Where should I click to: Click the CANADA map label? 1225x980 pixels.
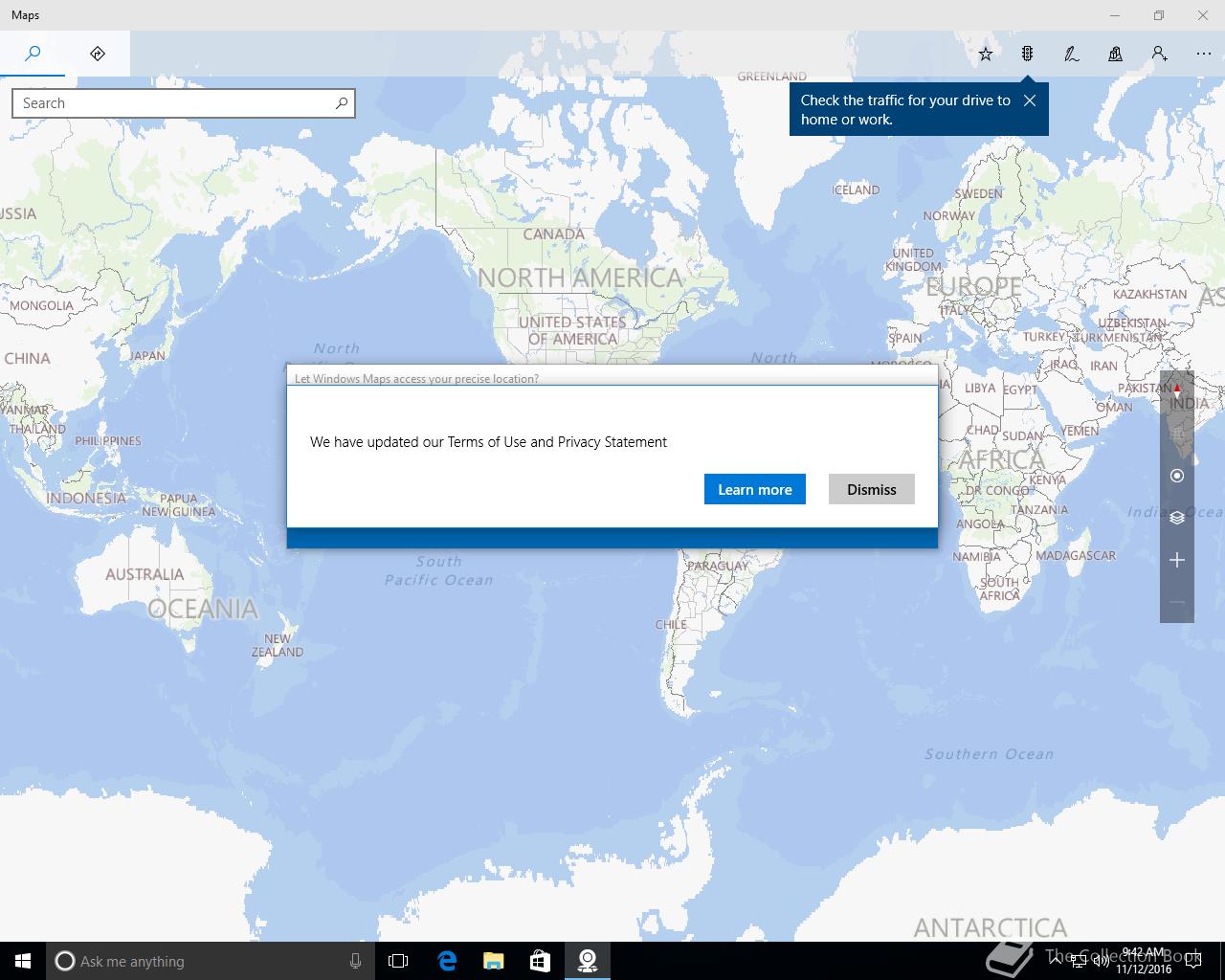tap(554, 234)
